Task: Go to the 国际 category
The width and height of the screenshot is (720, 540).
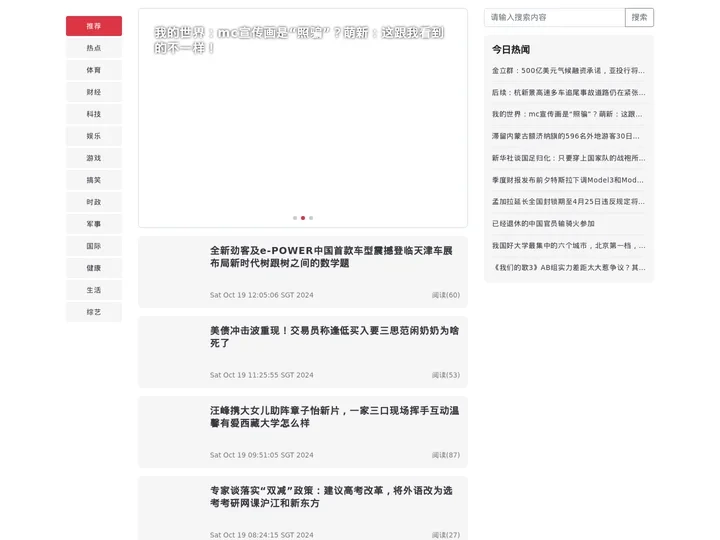Action: (94, 247)
